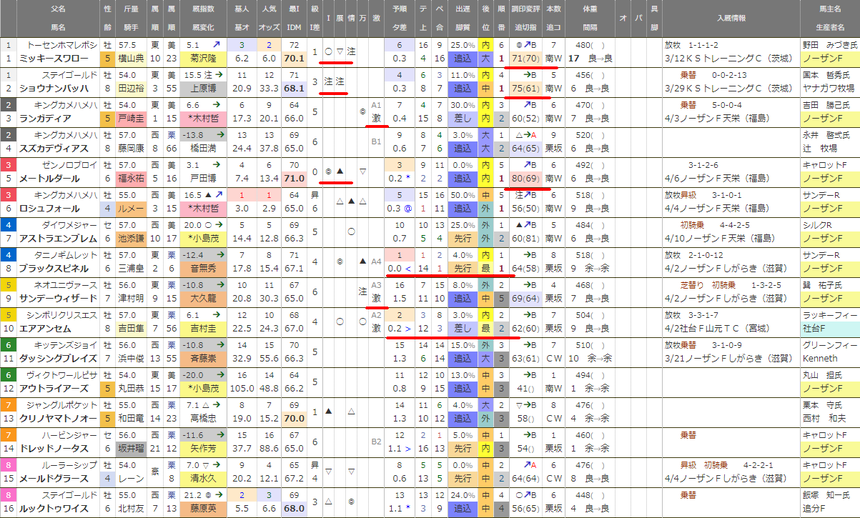Image resolution: width=860 pixels, height=518 pixels.
Task: Select stable info 3/21ノーザンFしがらき（滋賀）
Action: (x=729, y=358)
